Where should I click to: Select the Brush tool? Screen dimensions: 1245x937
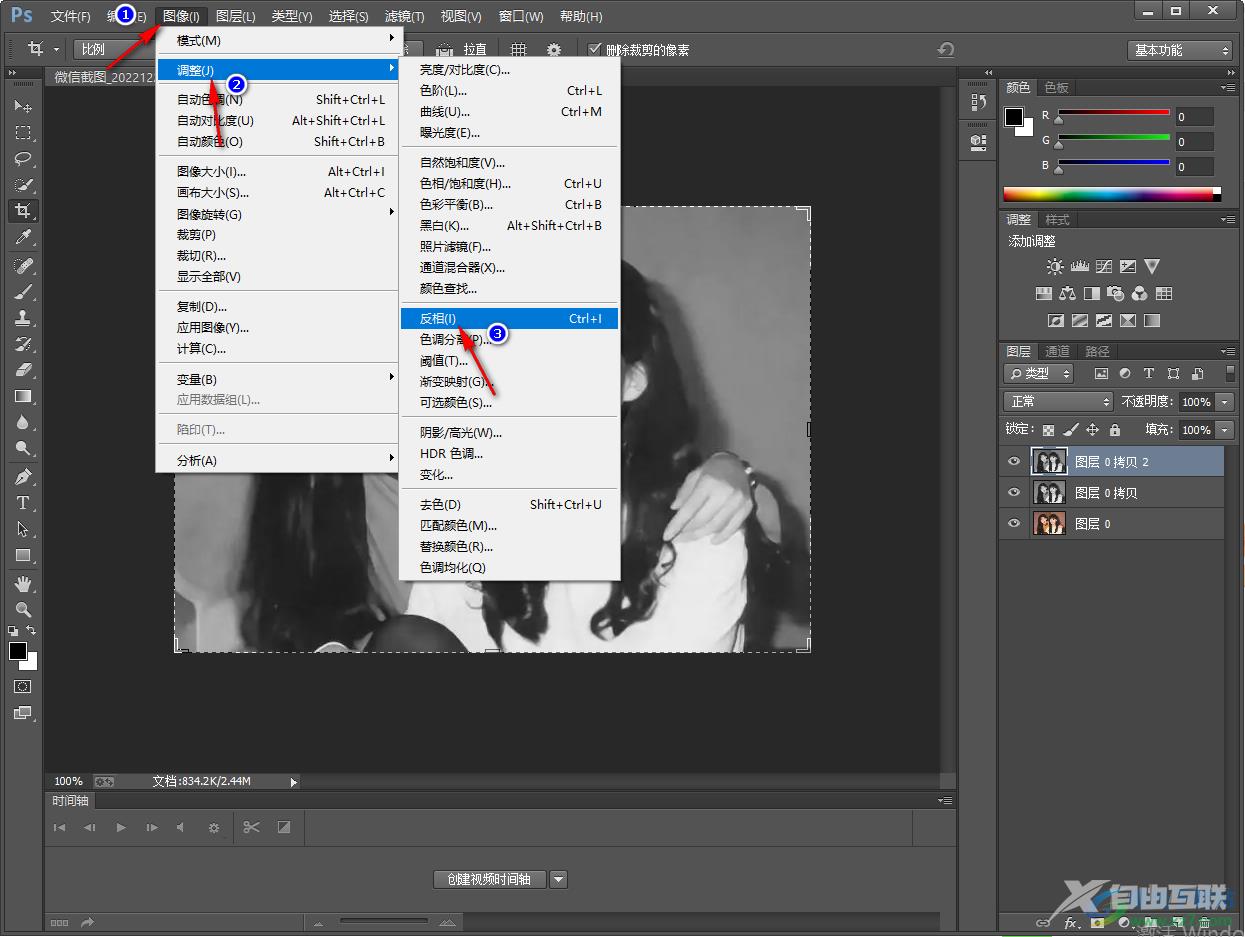23,291
